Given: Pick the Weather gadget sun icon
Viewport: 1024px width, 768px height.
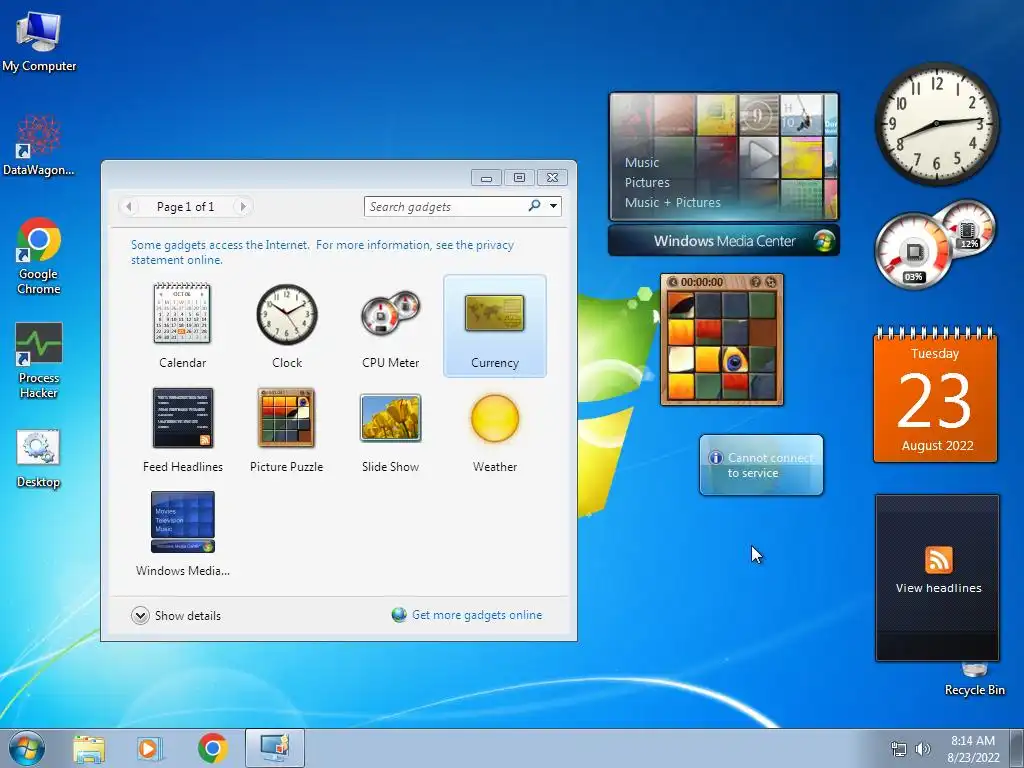Looking at the screenshot, I should (495, 418).
